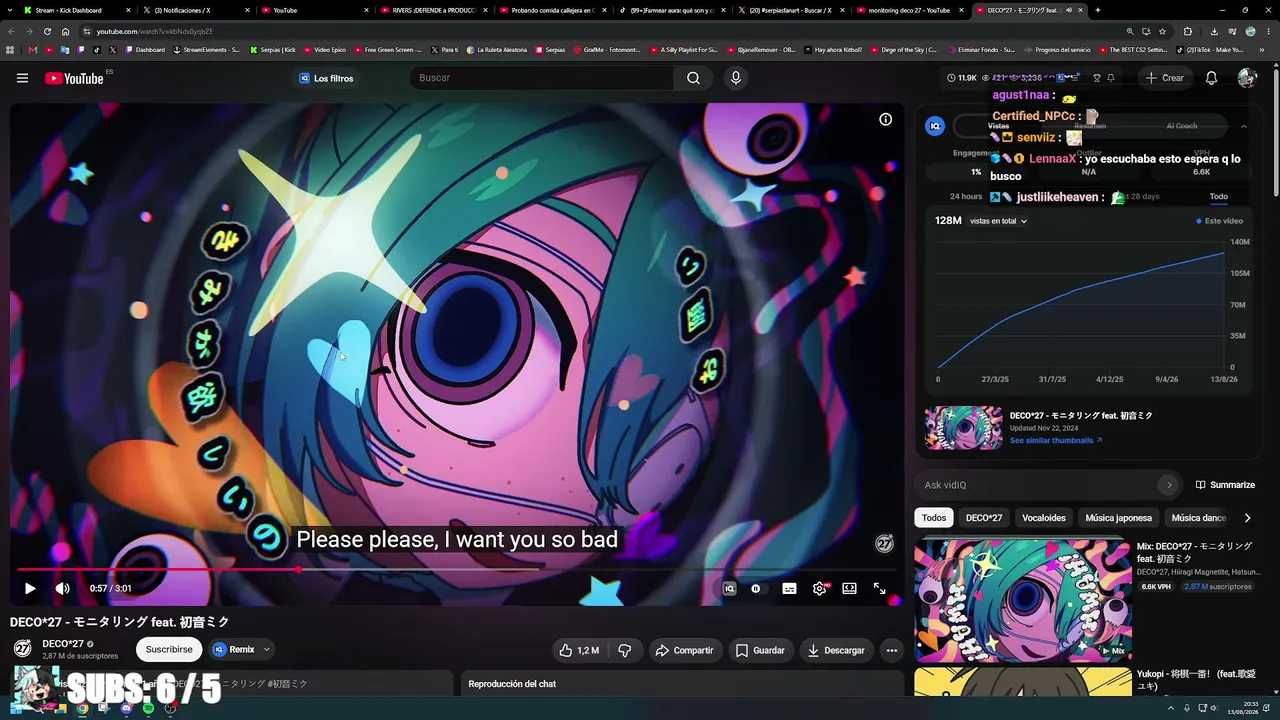1280x720 pixels.
Task: Select the DECO*27 filter chip
Action: tap(984, 518)
